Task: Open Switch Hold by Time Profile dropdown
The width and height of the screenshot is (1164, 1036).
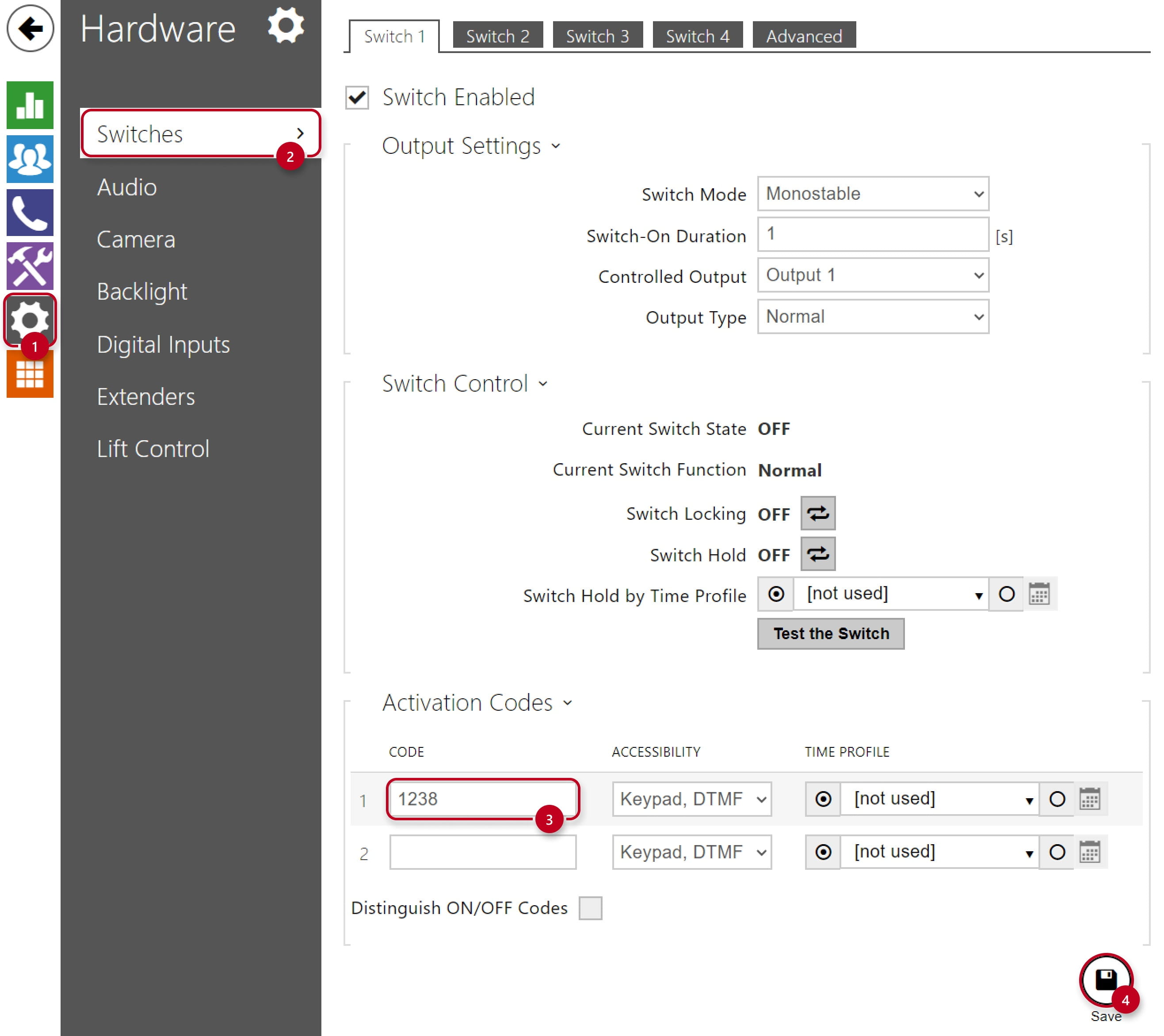Action: 891,594
